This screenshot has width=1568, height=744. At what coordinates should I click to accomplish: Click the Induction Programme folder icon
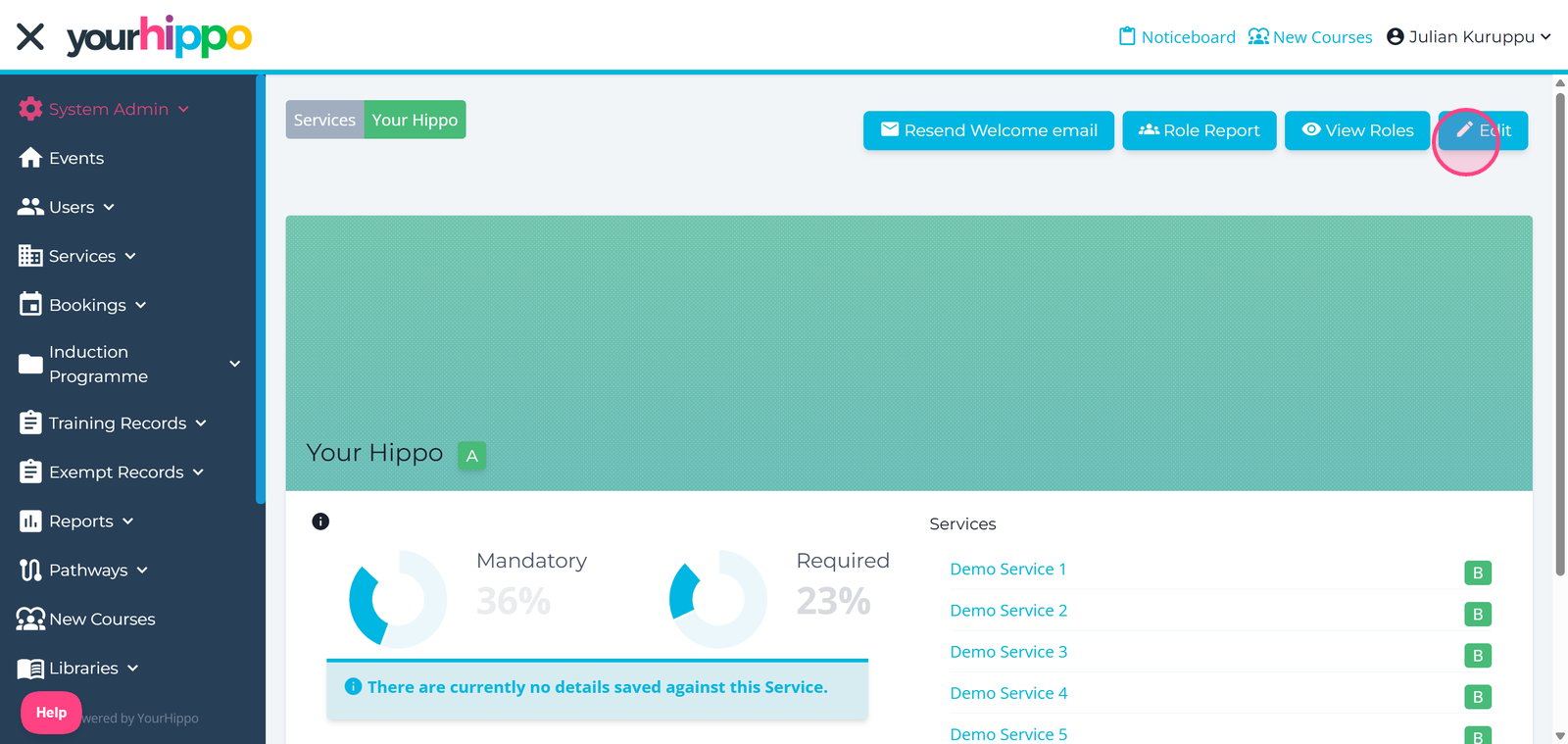pyautogui.click(x=30, y=364)
